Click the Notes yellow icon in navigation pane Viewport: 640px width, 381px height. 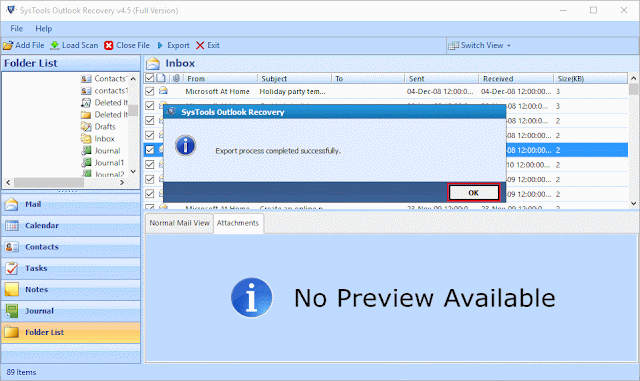click(11, 289)
